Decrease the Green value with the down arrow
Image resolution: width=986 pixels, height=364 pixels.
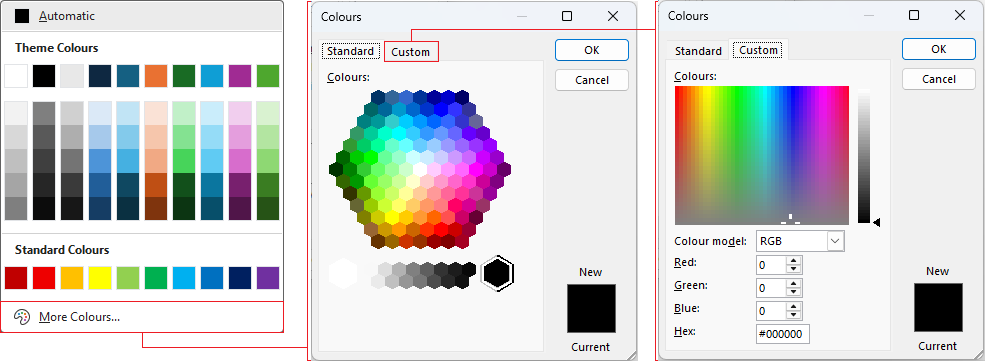pos(794,292)
